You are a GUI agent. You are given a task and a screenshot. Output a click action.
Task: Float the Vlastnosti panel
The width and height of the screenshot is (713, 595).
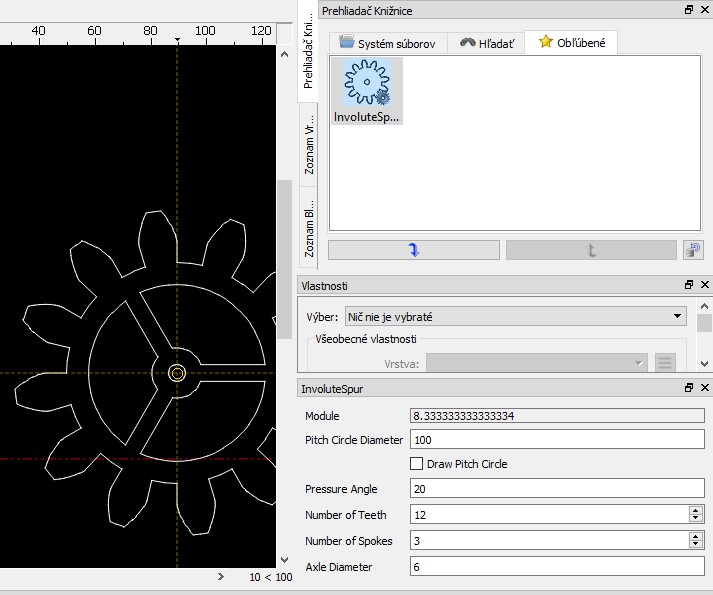[689, 285]
